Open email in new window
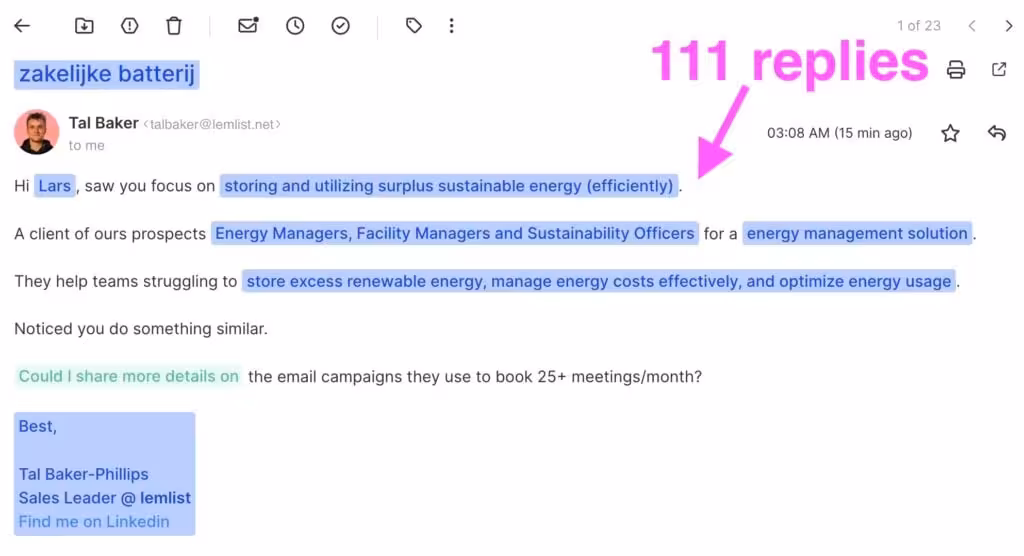Viewport: 1024px width, 556px height. [998, 69]
